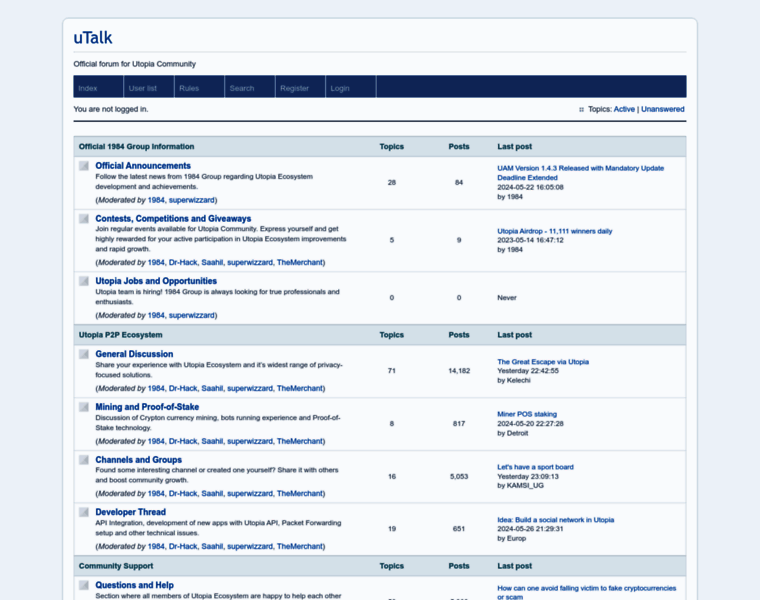
Task: Click 'Official forum for Utopia Community' tagline
Action: (135, 64)
